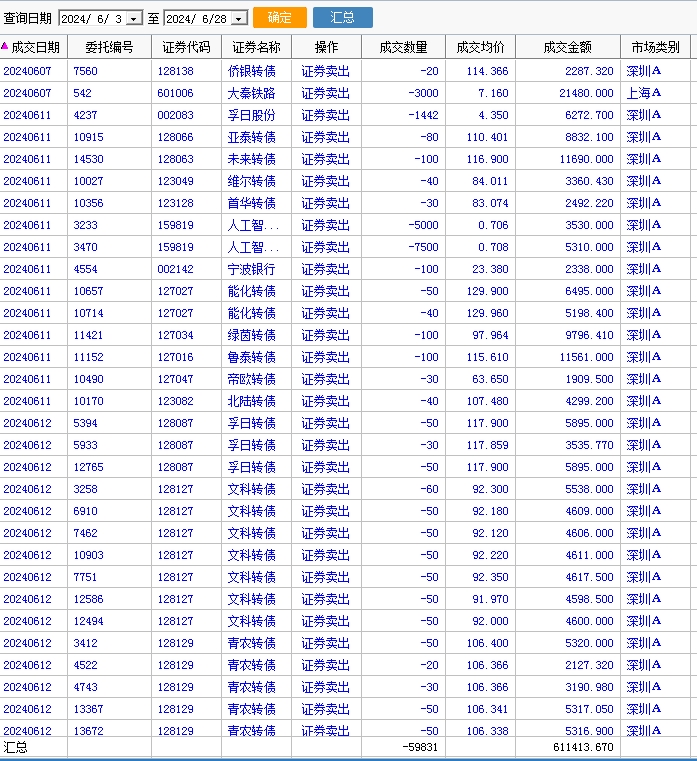The height and width of the screenshot is (761, 697).
Task: Open the end date dropdown arrow
Action: [x=238, y=19]
